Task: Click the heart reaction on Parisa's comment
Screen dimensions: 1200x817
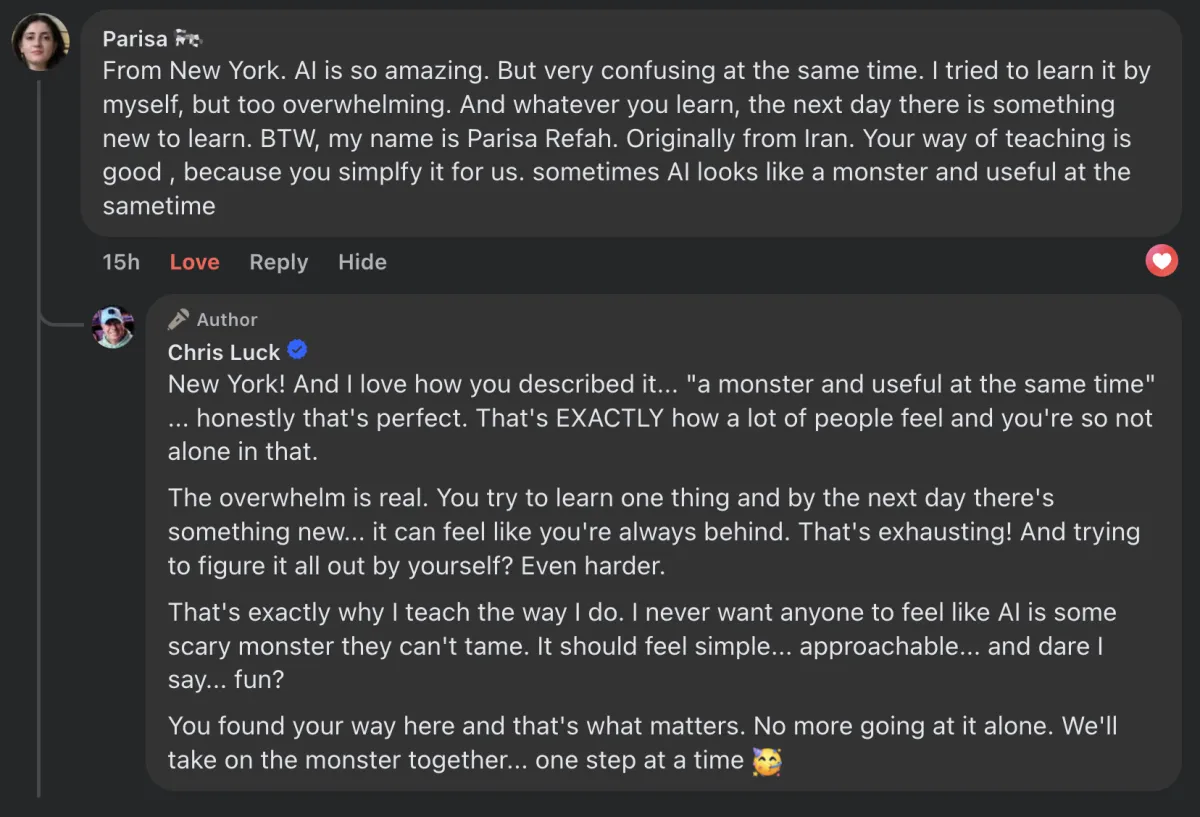Action: click(x=1161, y=262)
